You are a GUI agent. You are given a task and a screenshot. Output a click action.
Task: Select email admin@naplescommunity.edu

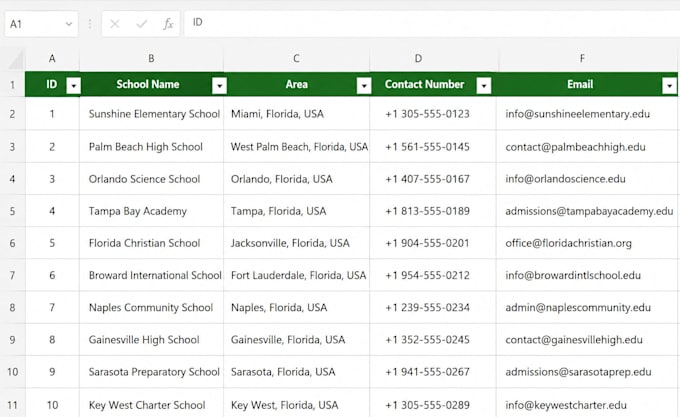[x=578, y=308]
